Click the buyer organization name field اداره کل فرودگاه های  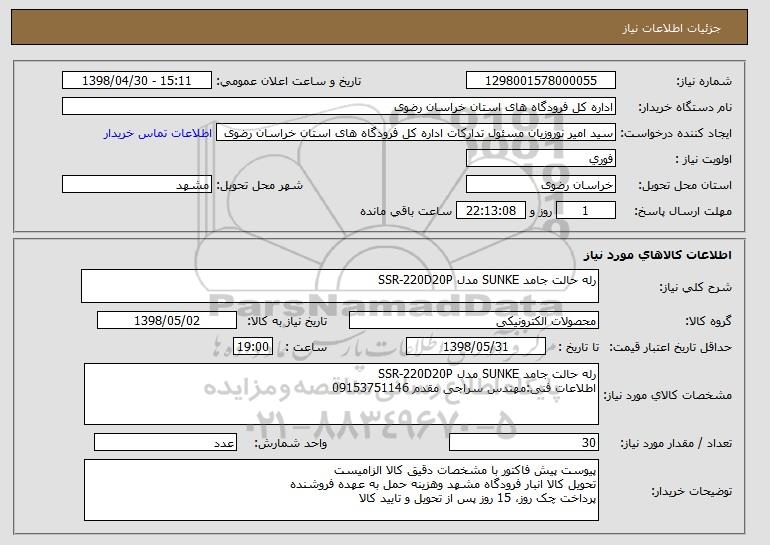tap(339, 107)
